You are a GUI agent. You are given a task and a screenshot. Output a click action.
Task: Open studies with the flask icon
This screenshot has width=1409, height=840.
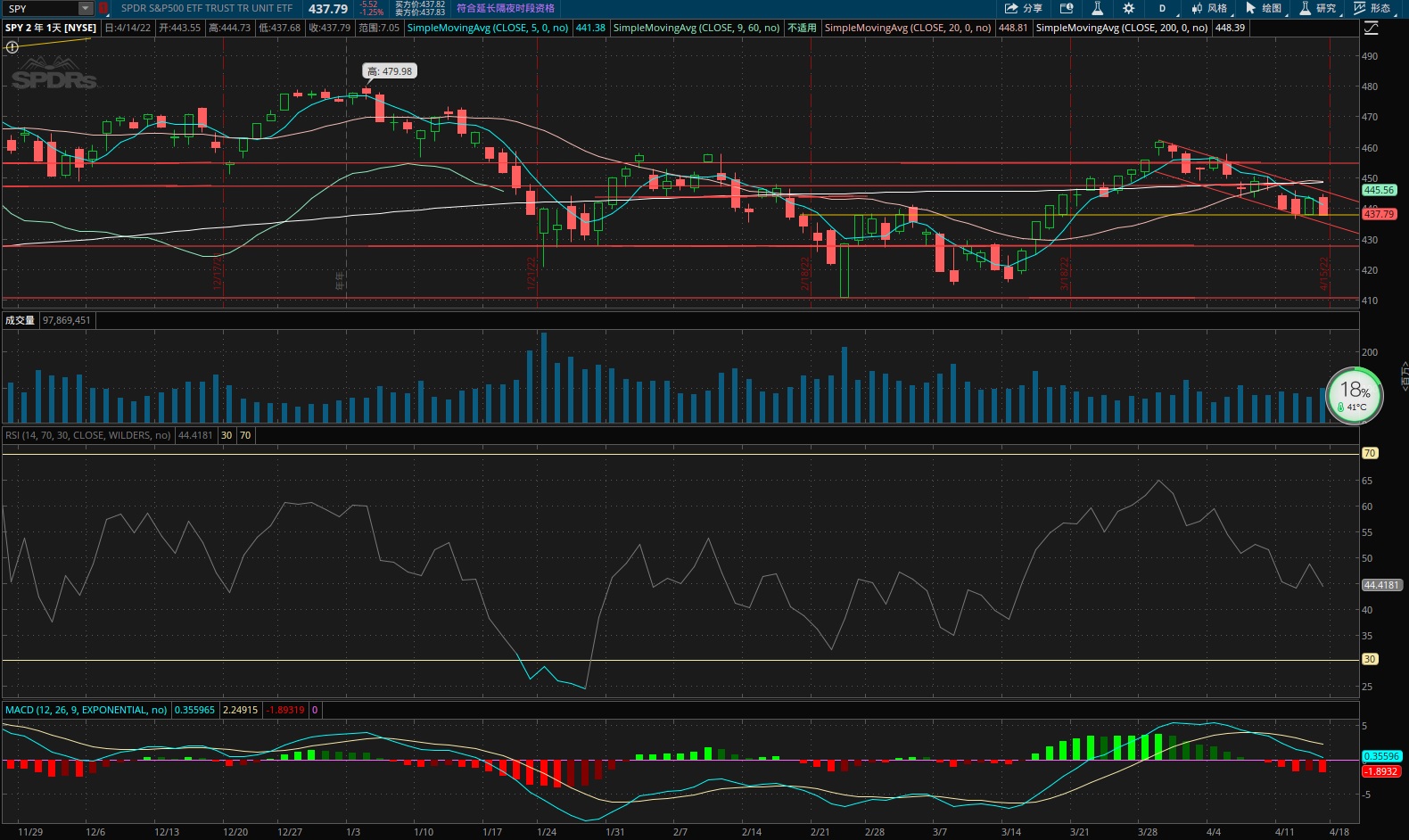(1097, 8)
